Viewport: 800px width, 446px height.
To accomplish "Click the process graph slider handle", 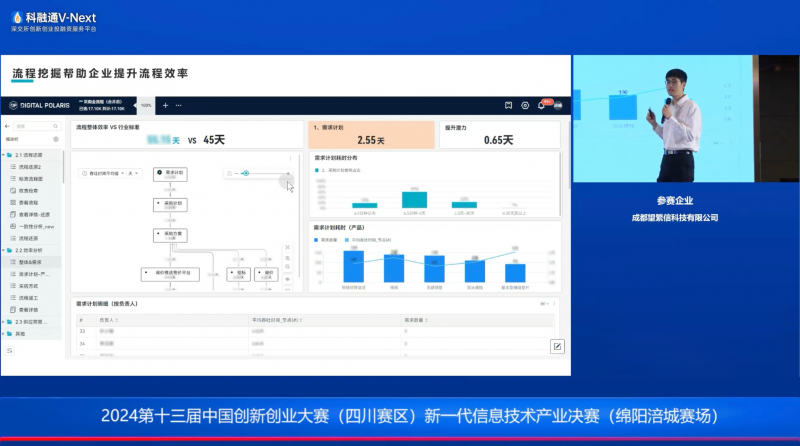I will pyautogui.click(x=246, y=174).
